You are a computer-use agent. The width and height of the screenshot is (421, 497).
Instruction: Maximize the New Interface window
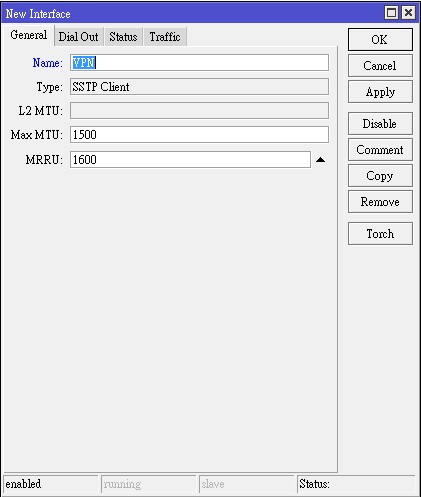pos(391,13)
